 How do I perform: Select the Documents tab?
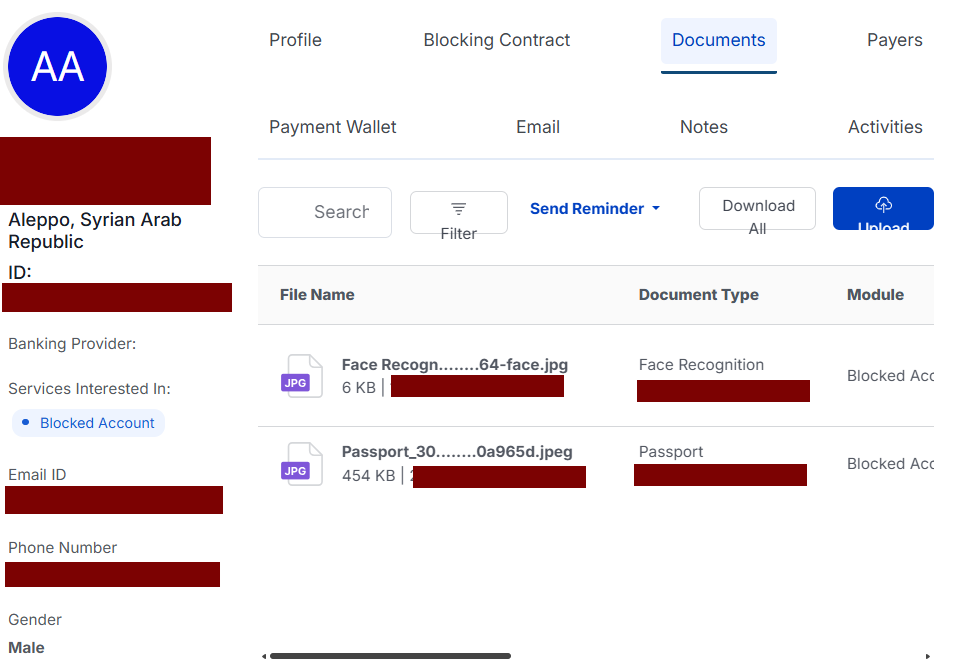click(x=718, y=40)
